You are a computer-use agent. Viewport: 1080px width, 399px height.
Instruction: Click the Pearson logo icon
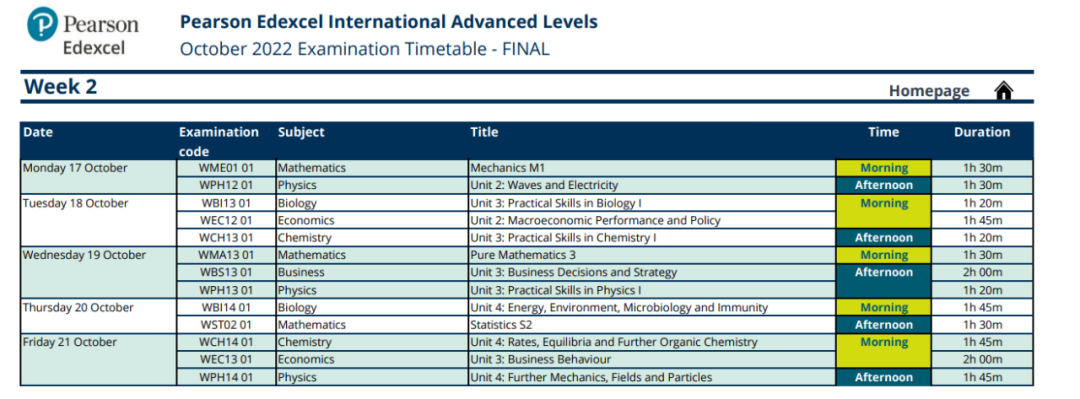pyautogui.click(x=43, y=24)
